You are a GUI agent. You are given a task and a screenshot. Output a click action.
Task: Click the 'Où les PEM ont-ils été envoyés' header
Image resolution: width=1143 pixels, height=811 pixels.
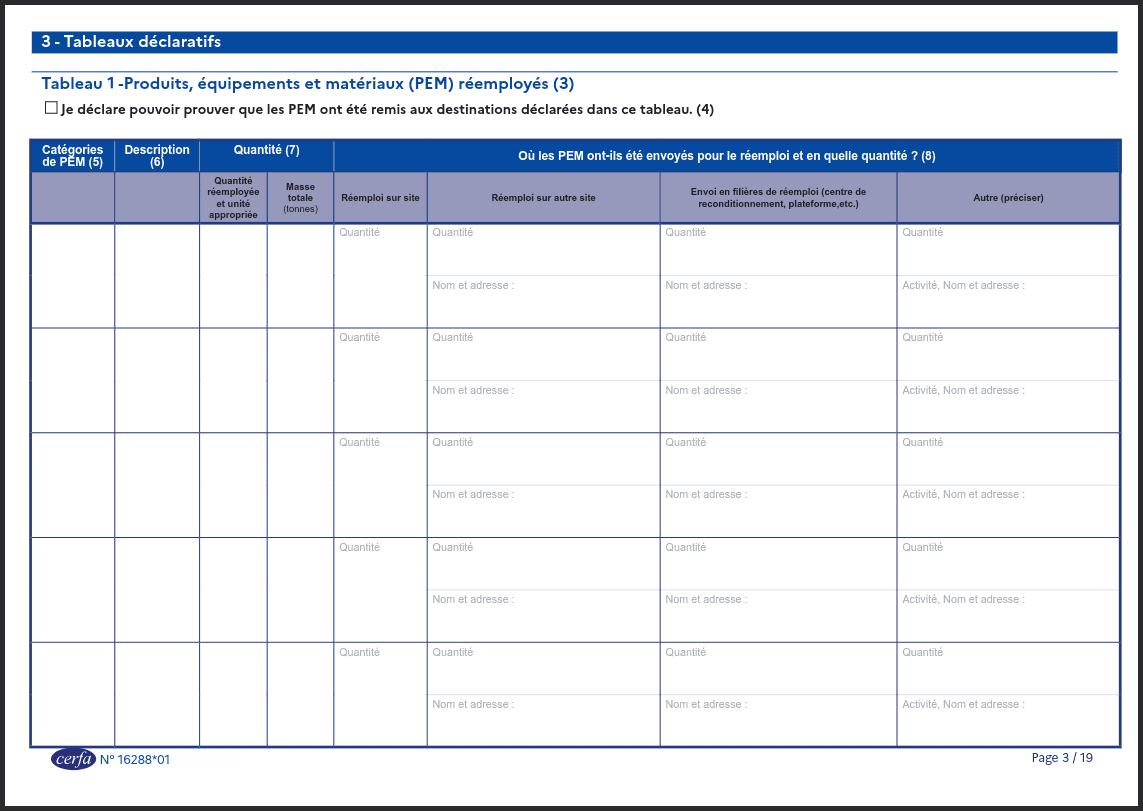(727, 156)
